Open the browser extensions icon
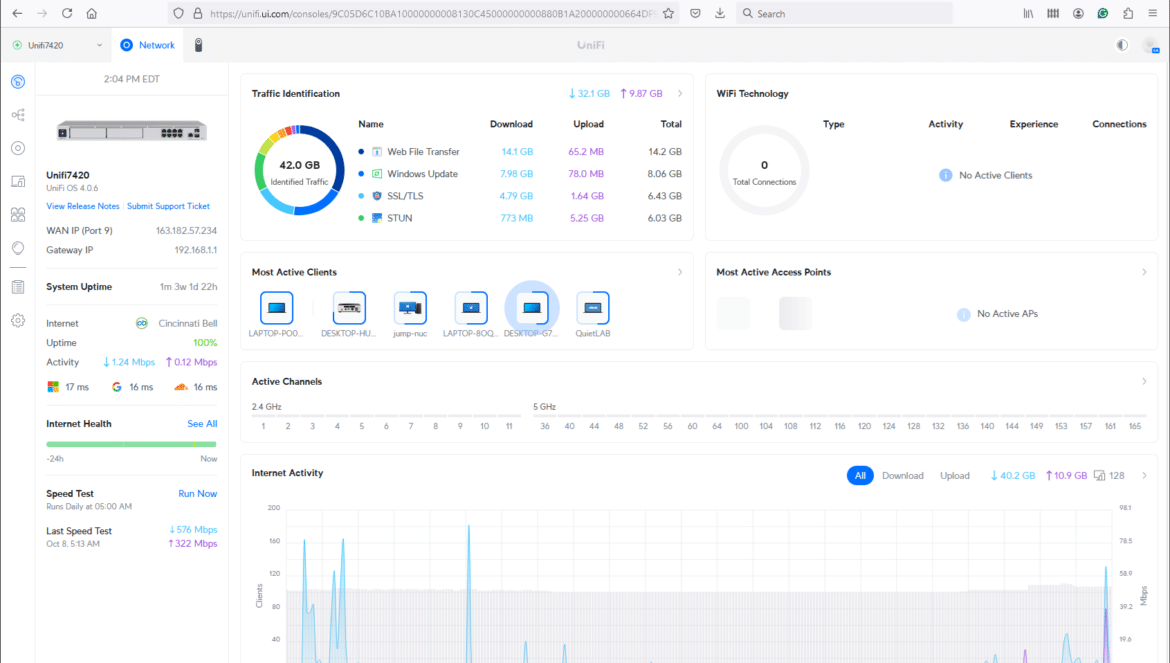This screenshot has height=663, width=1170. pos(1127,13)
